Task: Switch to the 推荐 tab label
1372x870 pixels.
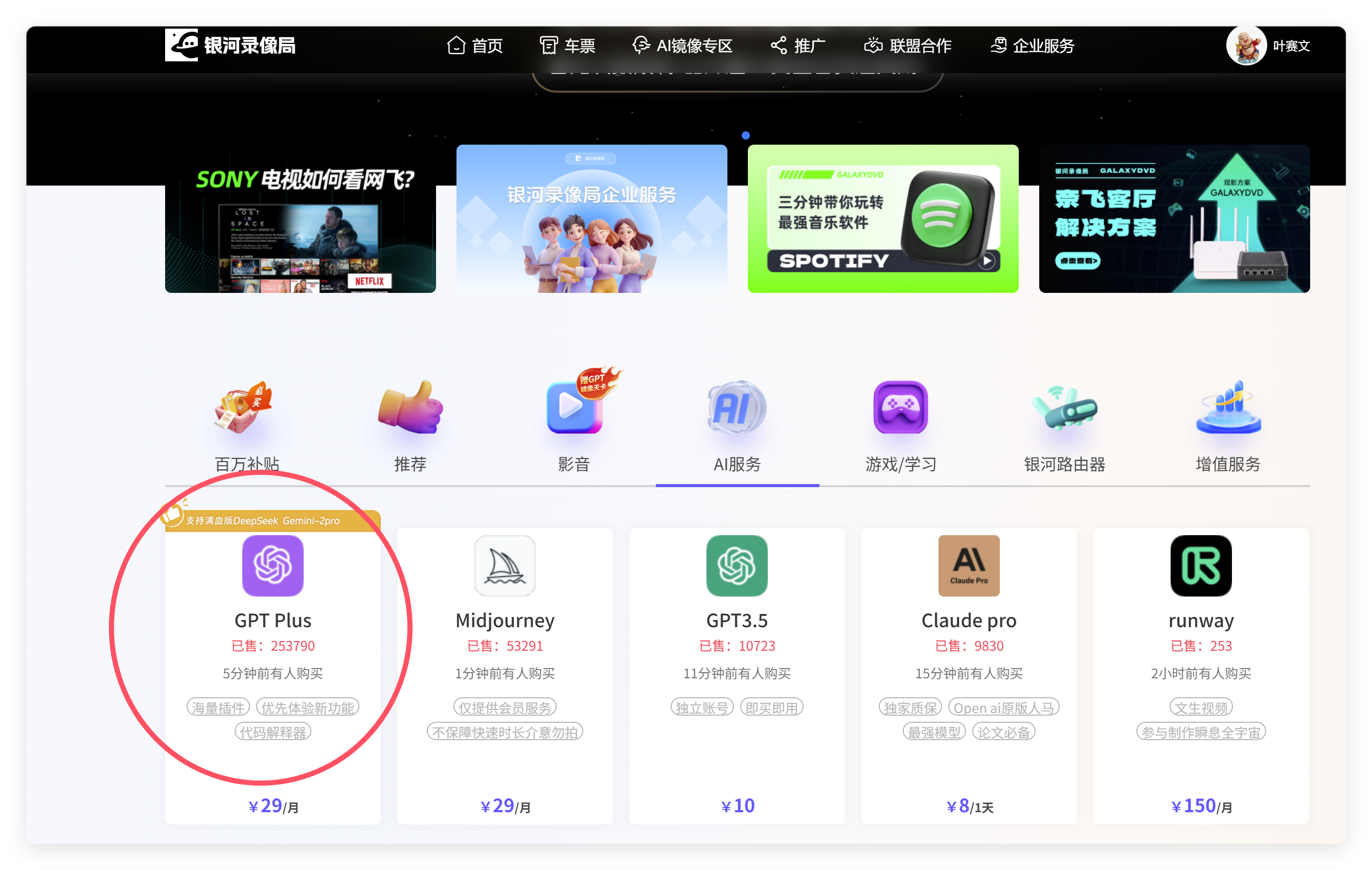Action: pos(410,464)
